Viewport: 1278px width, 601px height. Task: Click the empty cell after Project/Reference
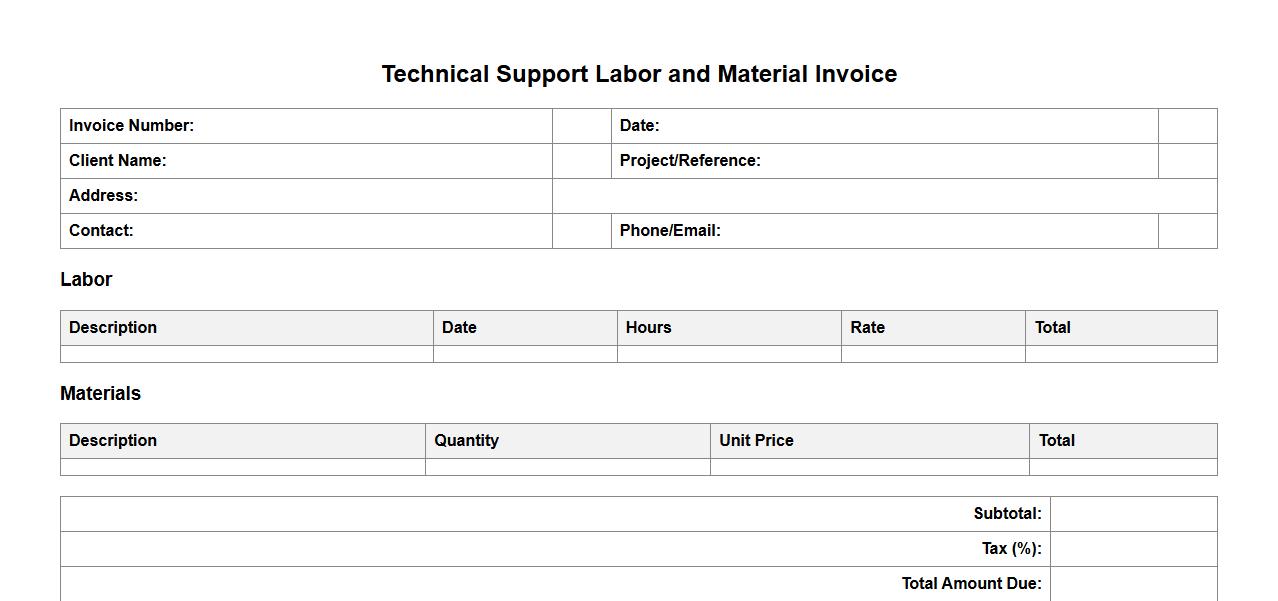pos(1187,161)
